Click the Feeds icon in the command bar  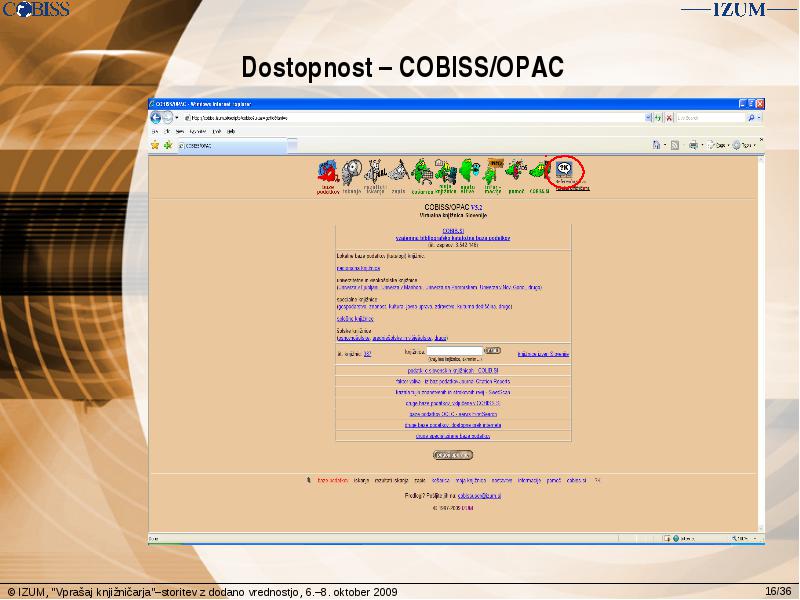click(675, 145)
